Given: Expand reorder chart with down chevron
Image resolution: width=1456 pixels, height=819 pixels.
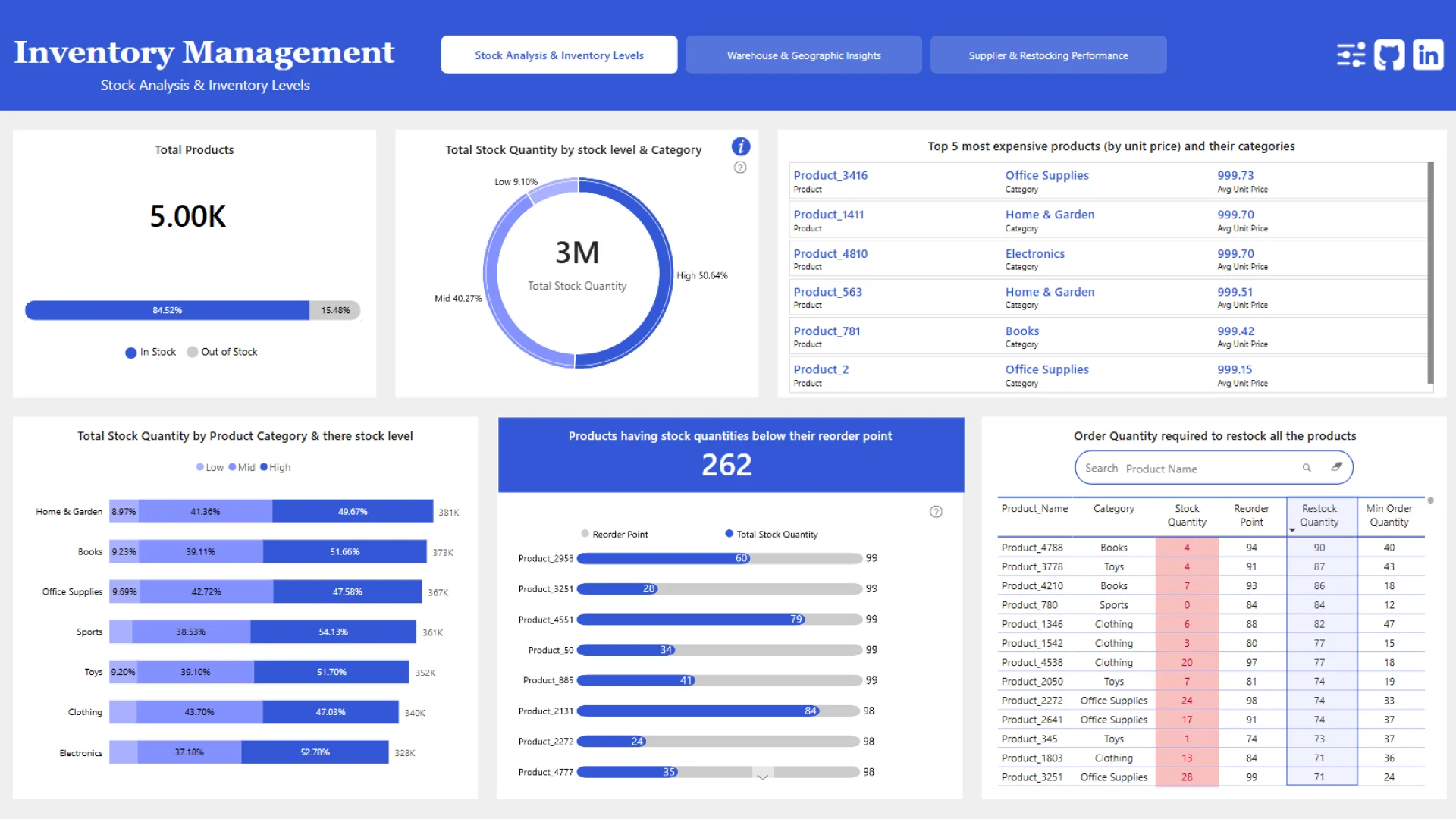Looking at the screenshot, I should pyautogui.click(x=762, y=776).
